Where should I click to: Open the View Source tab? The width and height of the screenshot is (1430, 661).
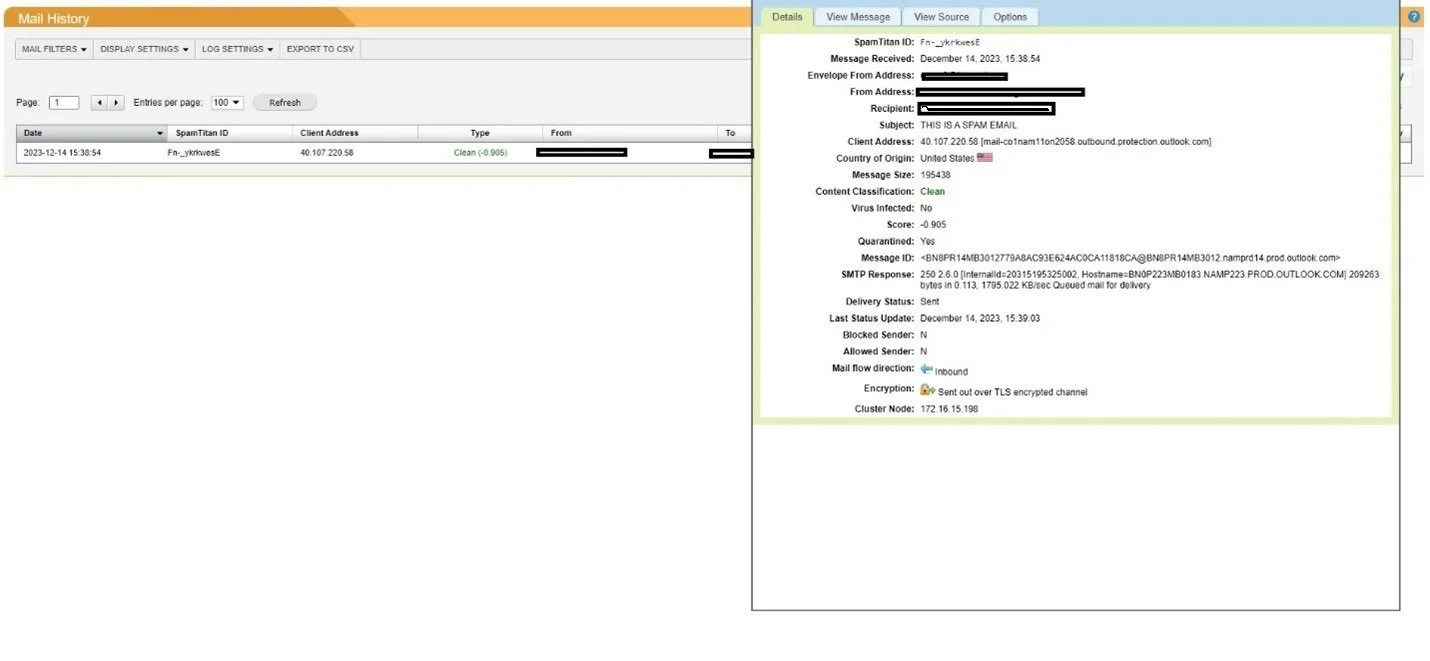point(941,17)
